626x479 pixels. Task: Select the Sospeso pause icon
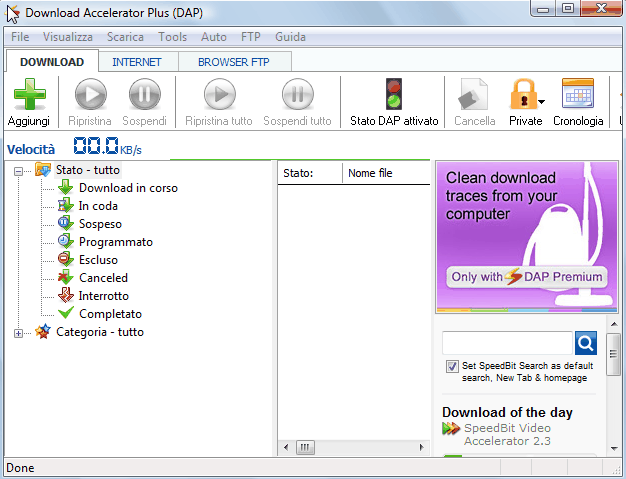pyautogui.click(x=65, y=223)
